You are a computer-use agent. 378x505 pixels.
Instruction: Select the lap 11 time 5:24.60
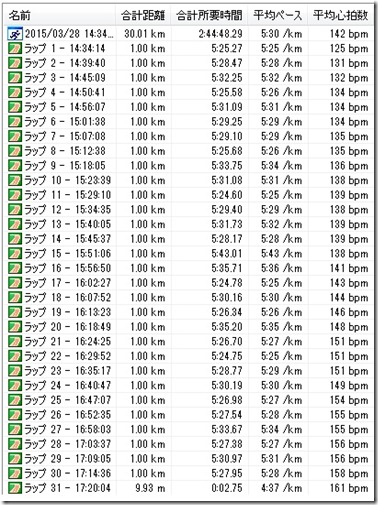coord(227,195)
